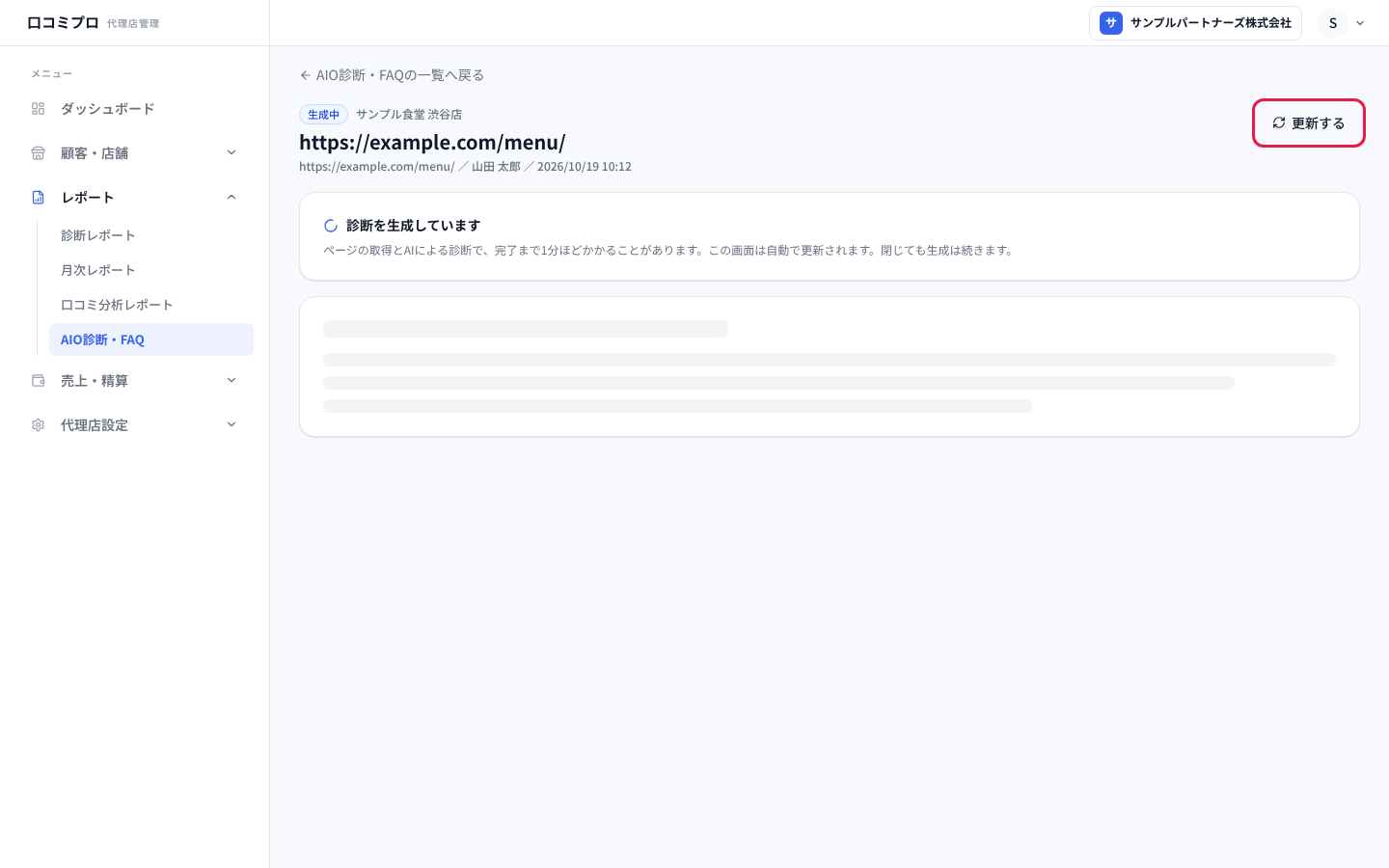
Task: Expand the 代理店設定 menu chevron
Action: coord(231,424)
